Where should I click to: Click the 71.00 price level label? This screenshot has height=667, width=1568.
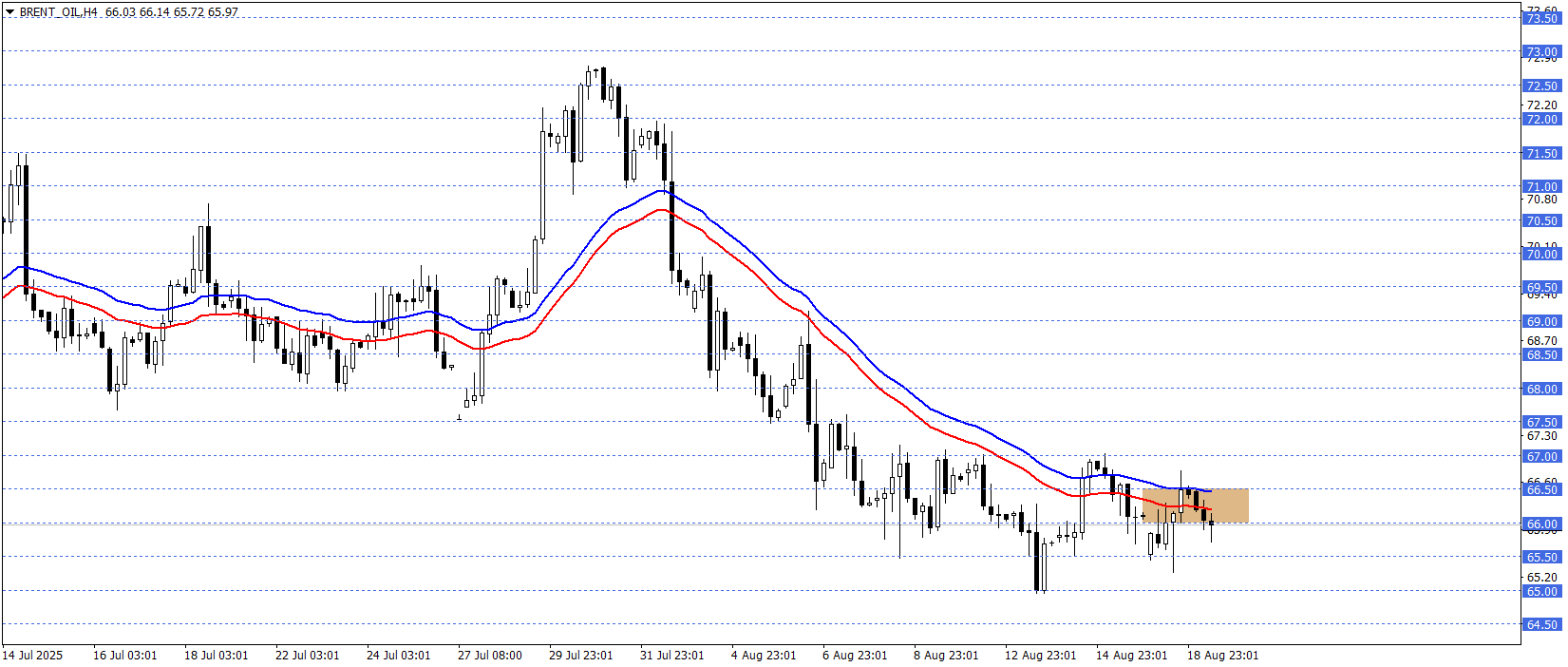click(1541, 187)
